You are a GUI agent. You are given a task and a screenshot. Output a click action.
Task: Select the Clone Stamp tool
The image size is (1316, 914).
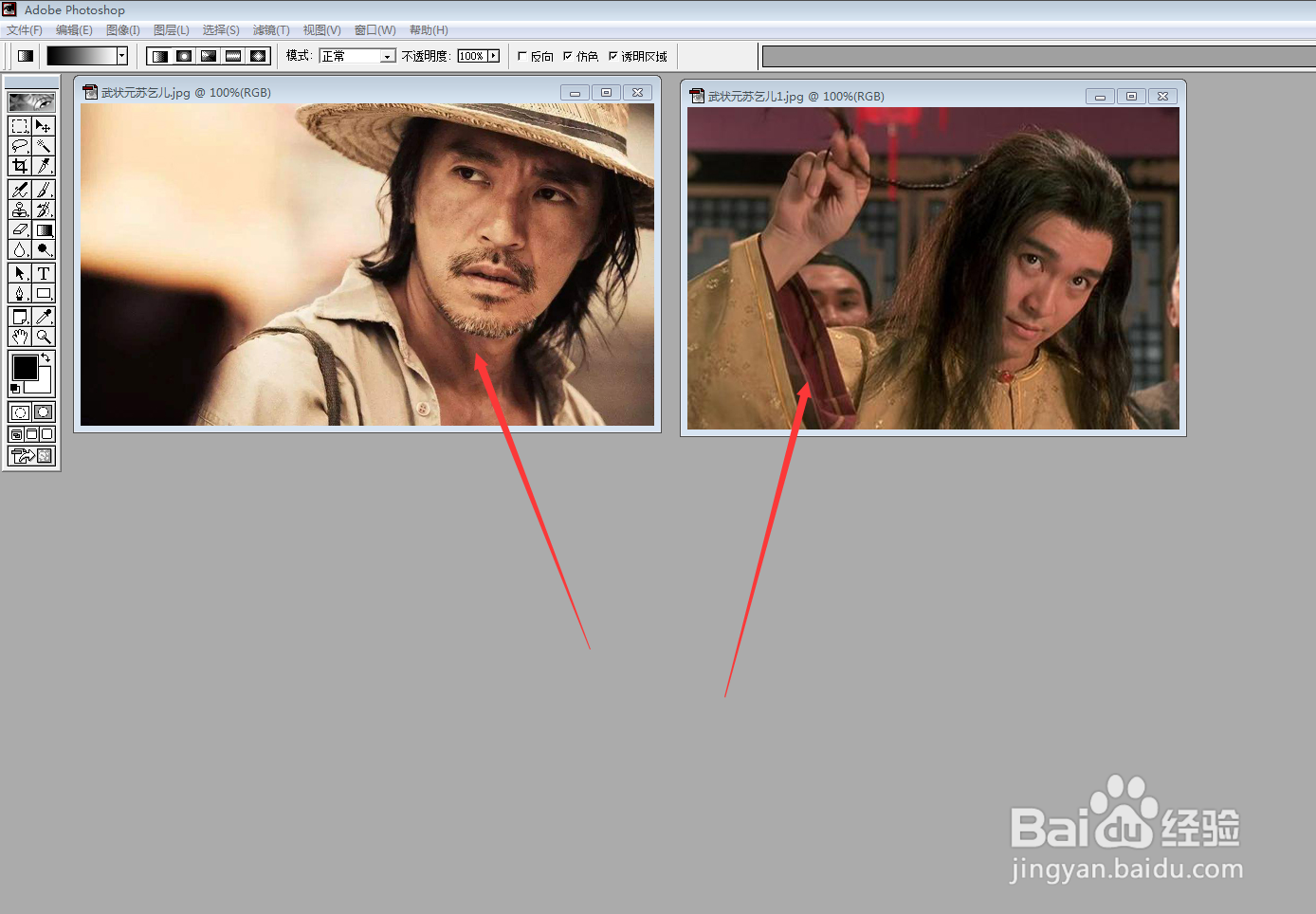point(20,210)
